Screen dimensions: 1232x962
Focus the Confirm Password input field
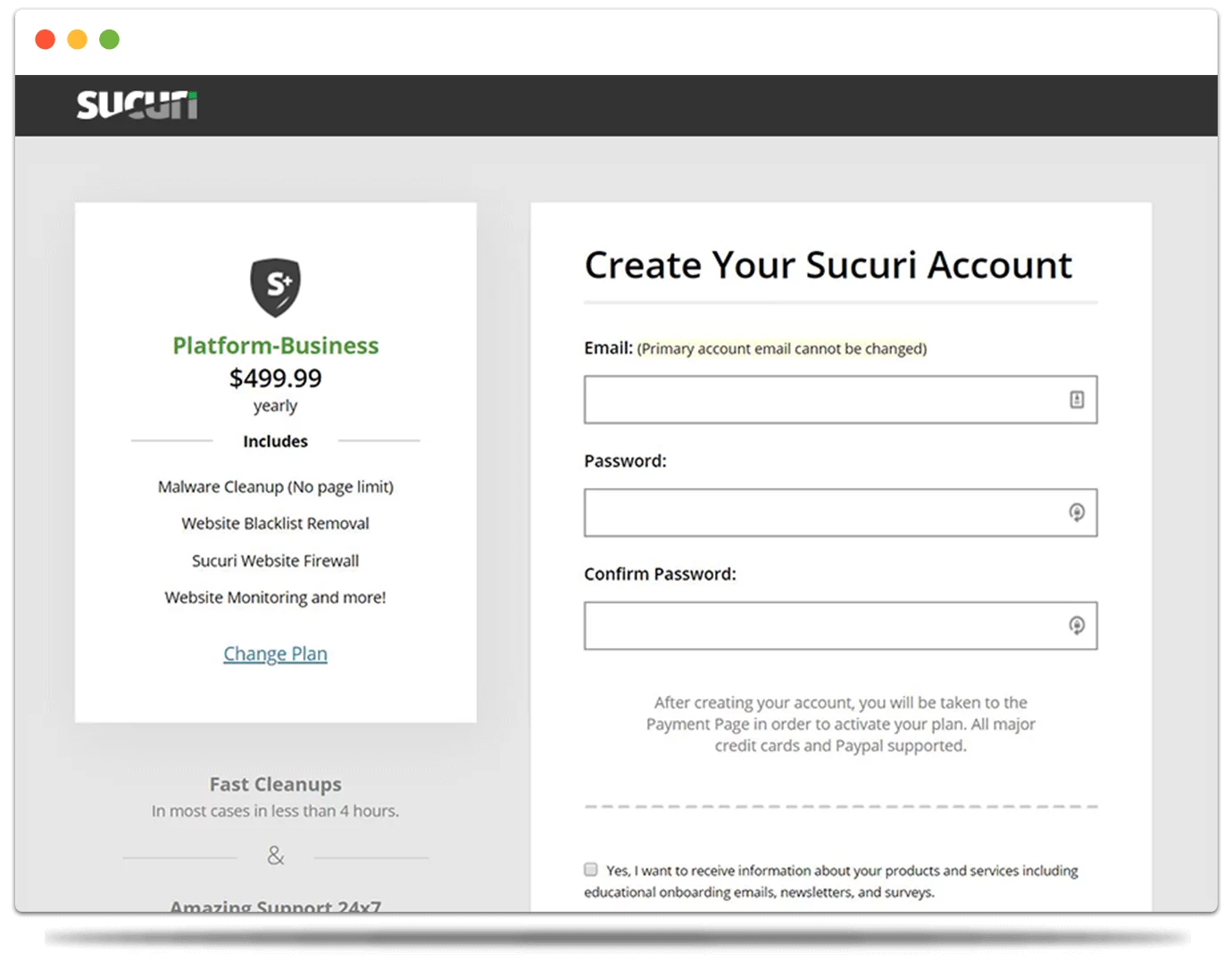(x=821, y=626)
